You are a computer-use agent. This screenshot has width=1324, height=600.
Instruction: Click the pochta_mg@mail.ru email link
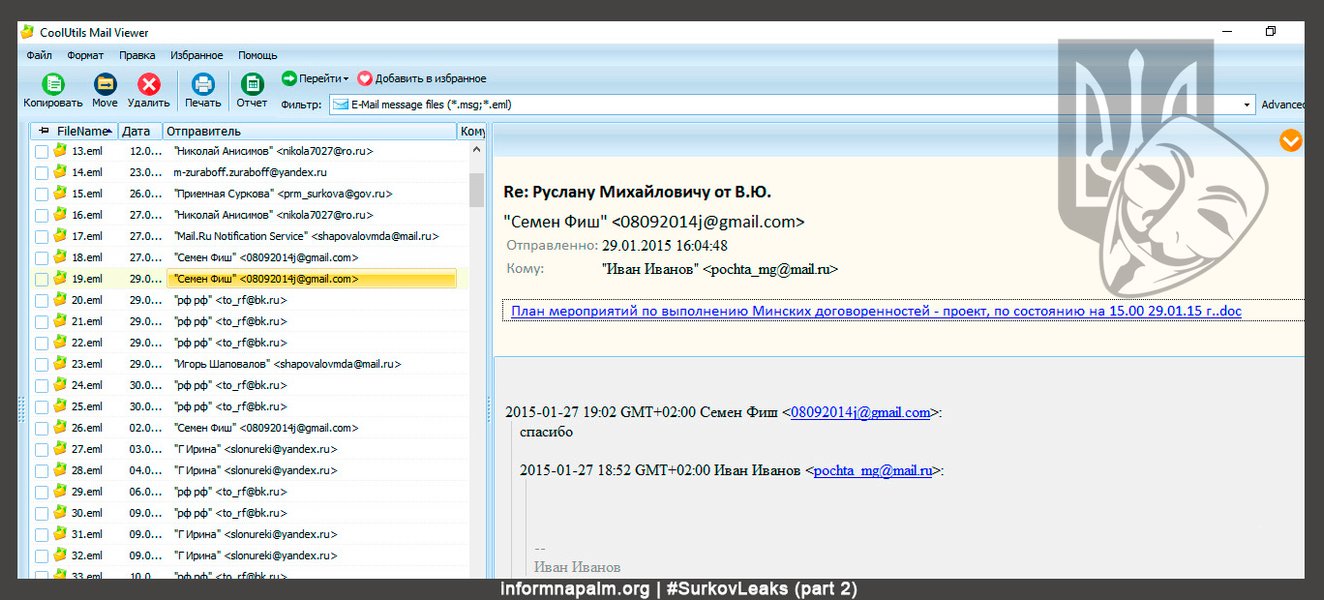[x=872, y=470]
